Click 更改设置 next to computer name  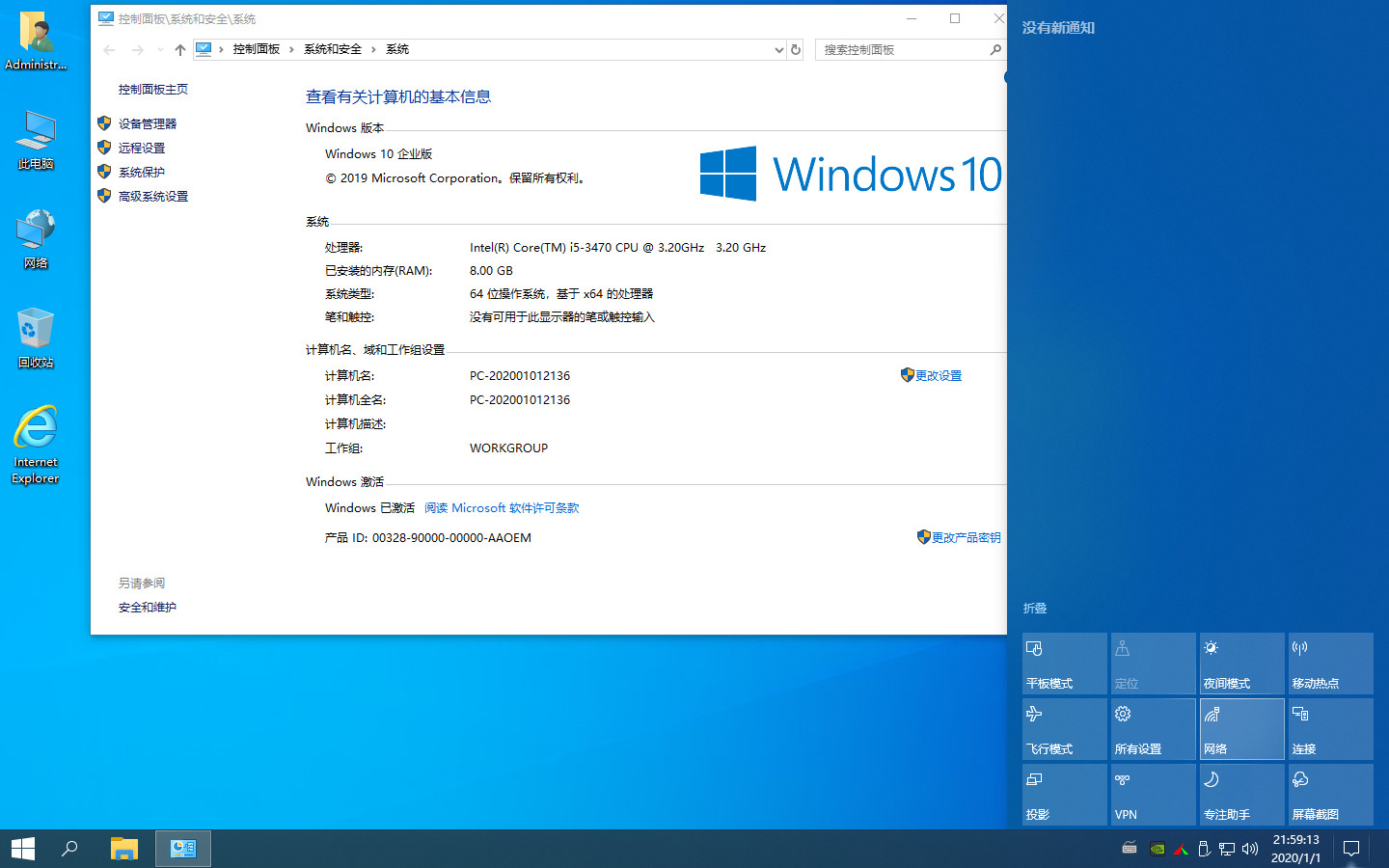(x=939, y=375)
